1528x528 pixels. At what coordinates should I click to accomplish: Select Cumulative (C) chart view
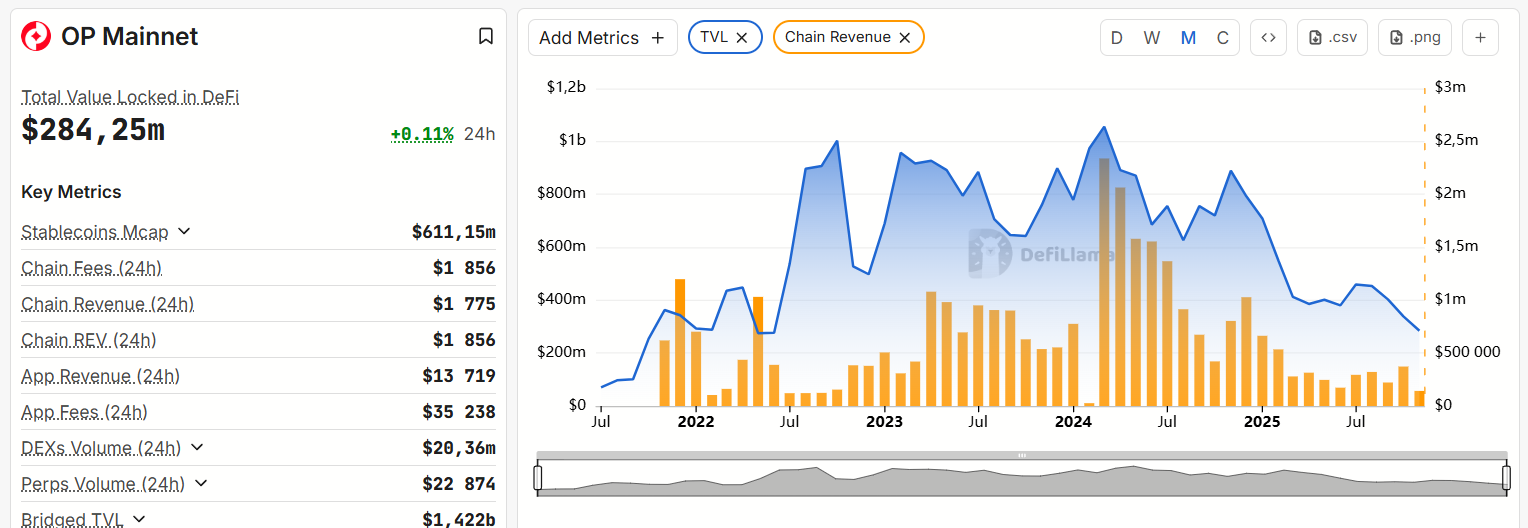[1222, 38]
